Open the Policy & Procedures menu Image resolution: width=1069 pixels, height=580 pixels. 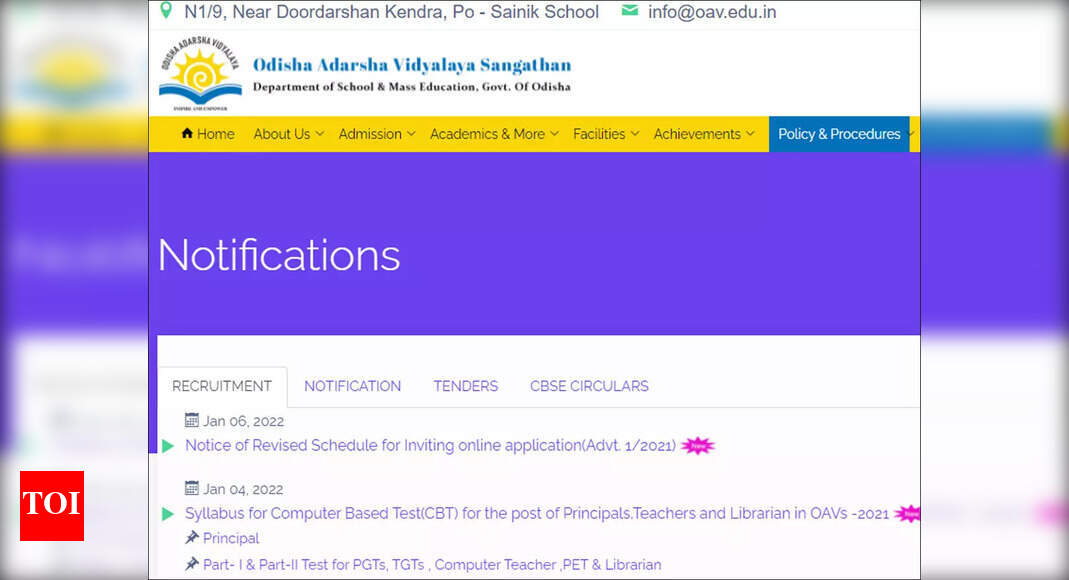pos(839,134)
